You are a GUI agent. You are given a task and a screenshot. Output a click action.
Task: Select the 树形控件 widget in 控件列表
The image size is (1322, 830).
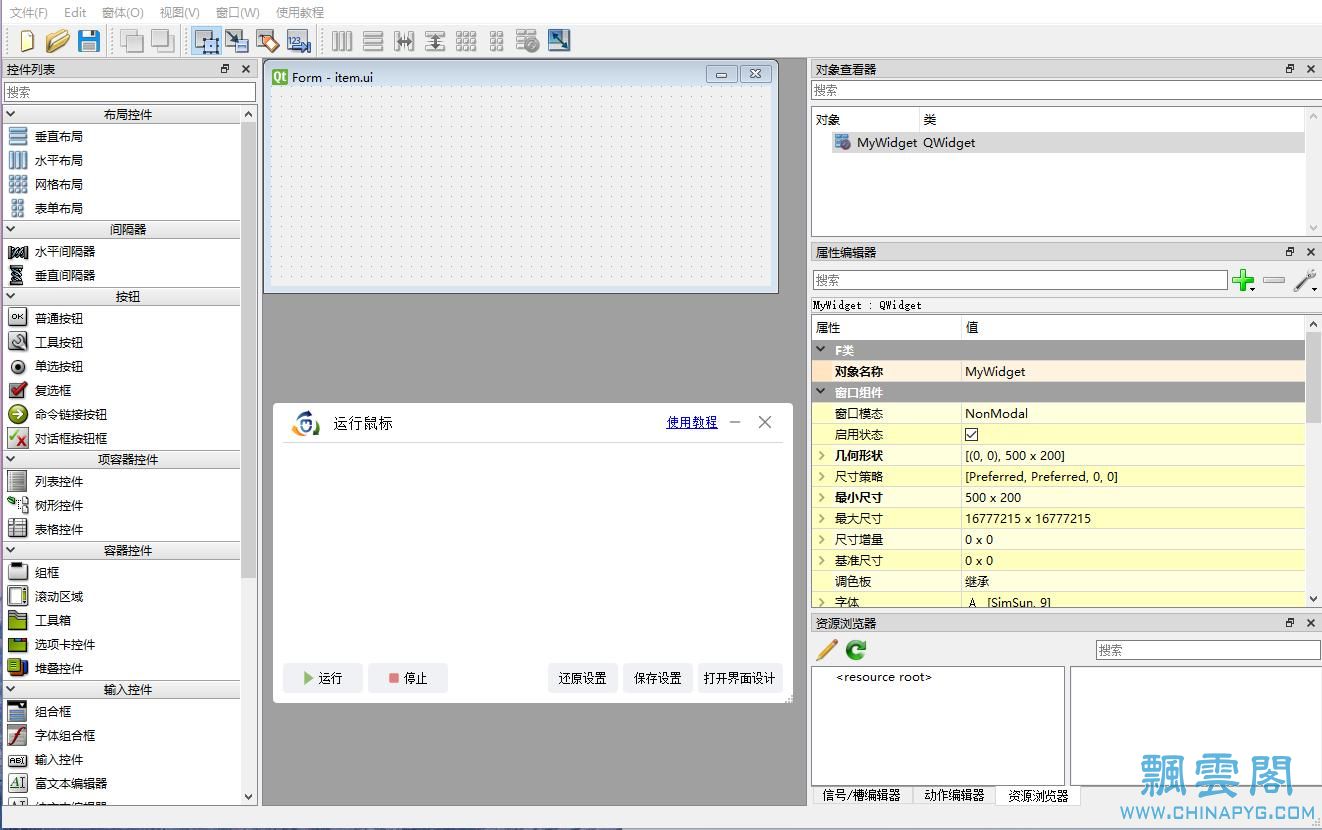[x=59, y=505]
